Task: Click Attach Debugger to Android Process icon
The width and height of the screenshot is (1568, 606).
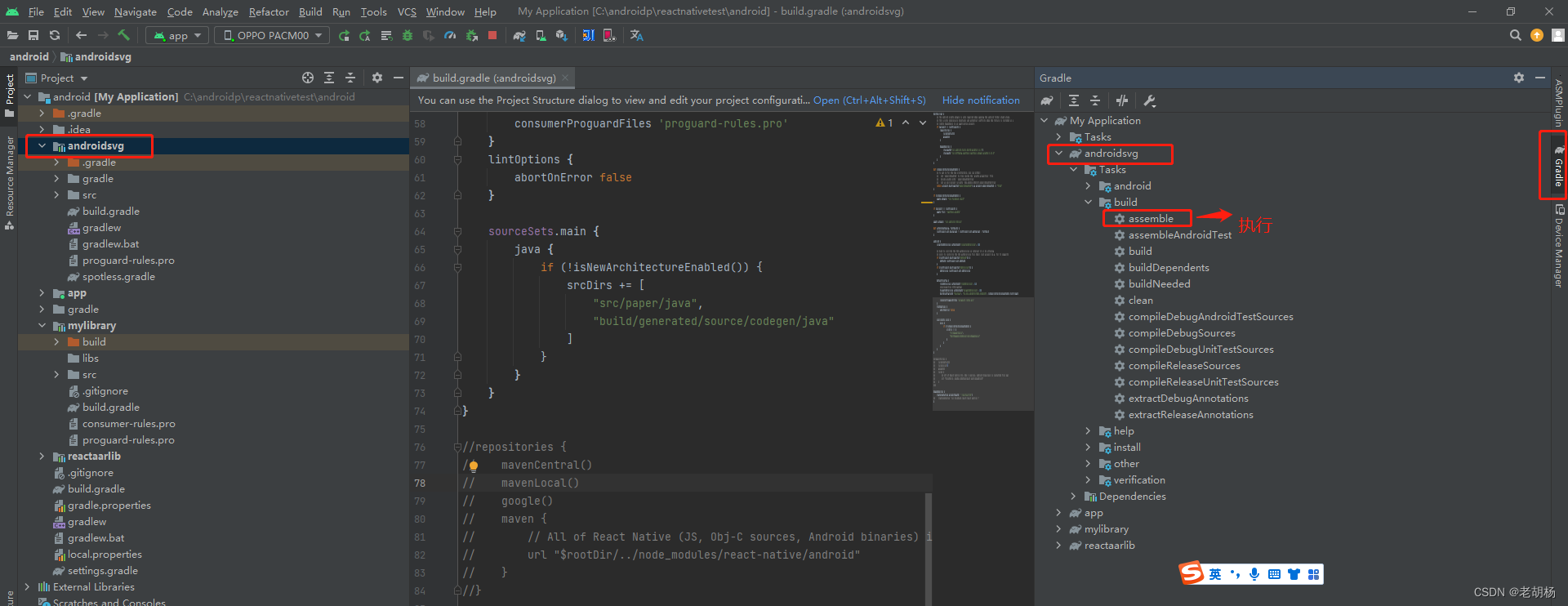Action: pyautogui.click(x=471, y=35)
